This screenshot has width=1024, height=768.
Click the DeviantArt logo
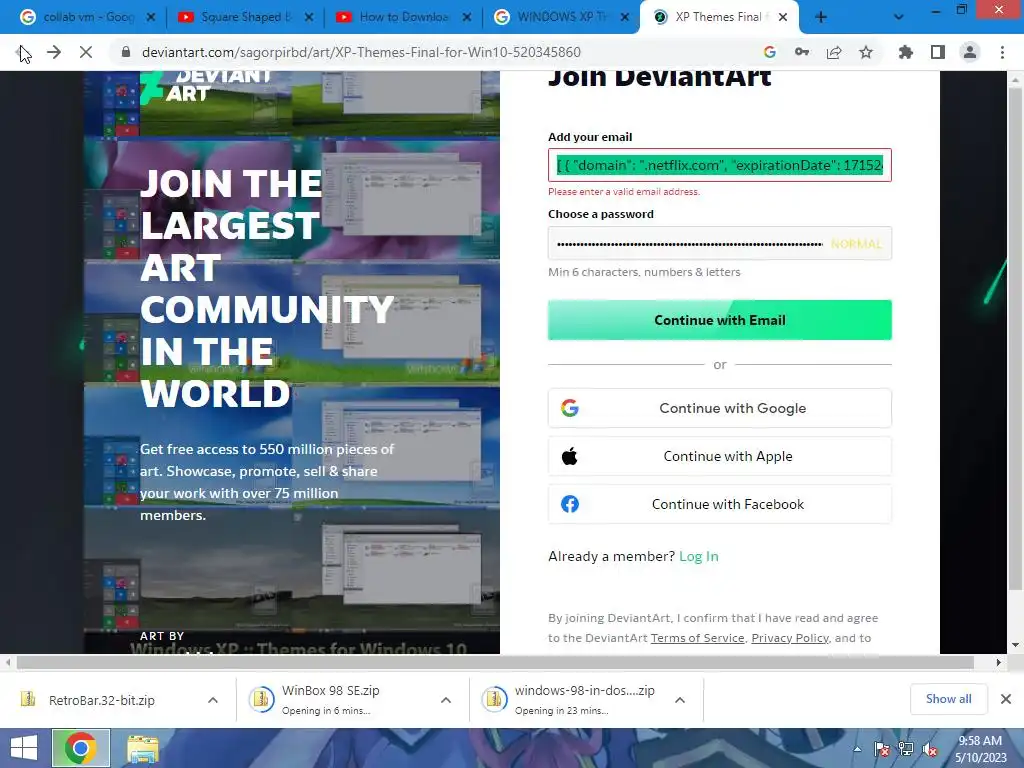pyautogui.click(x=206, y=88)
